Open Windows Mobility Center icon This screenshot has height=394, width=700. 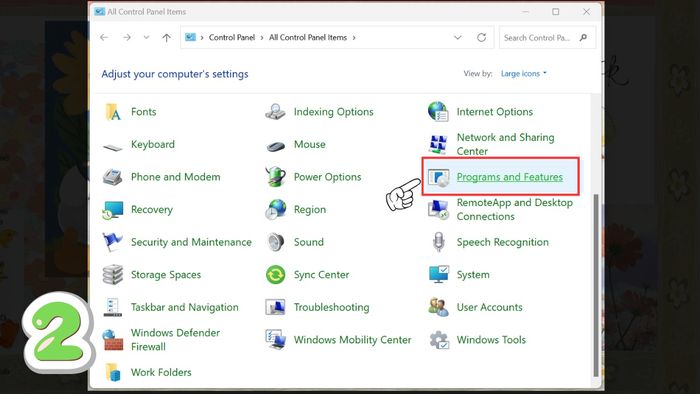coord(275,340)
